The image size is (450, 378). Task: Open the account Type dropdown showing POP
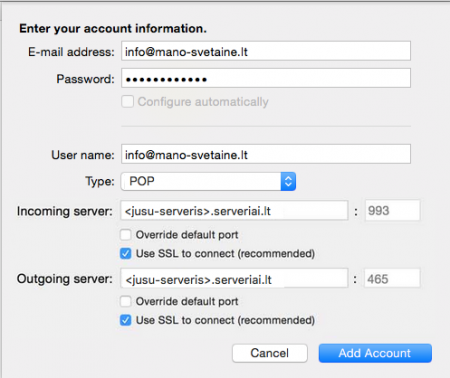(x=208, y=181)
